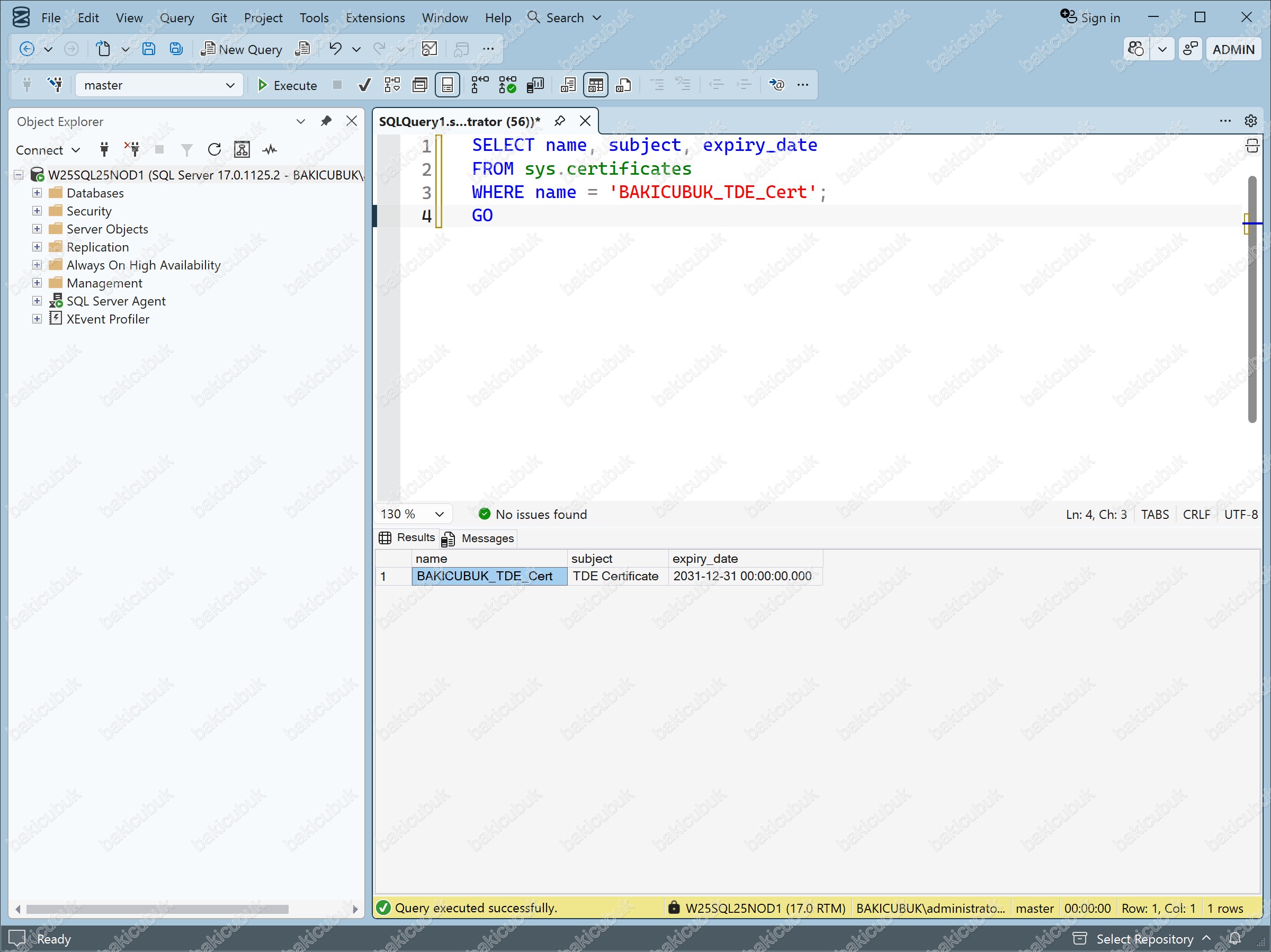The image size is (1271, 952).
Task: Click the editor vertical scrollbar
Action: pos(1252,299)
